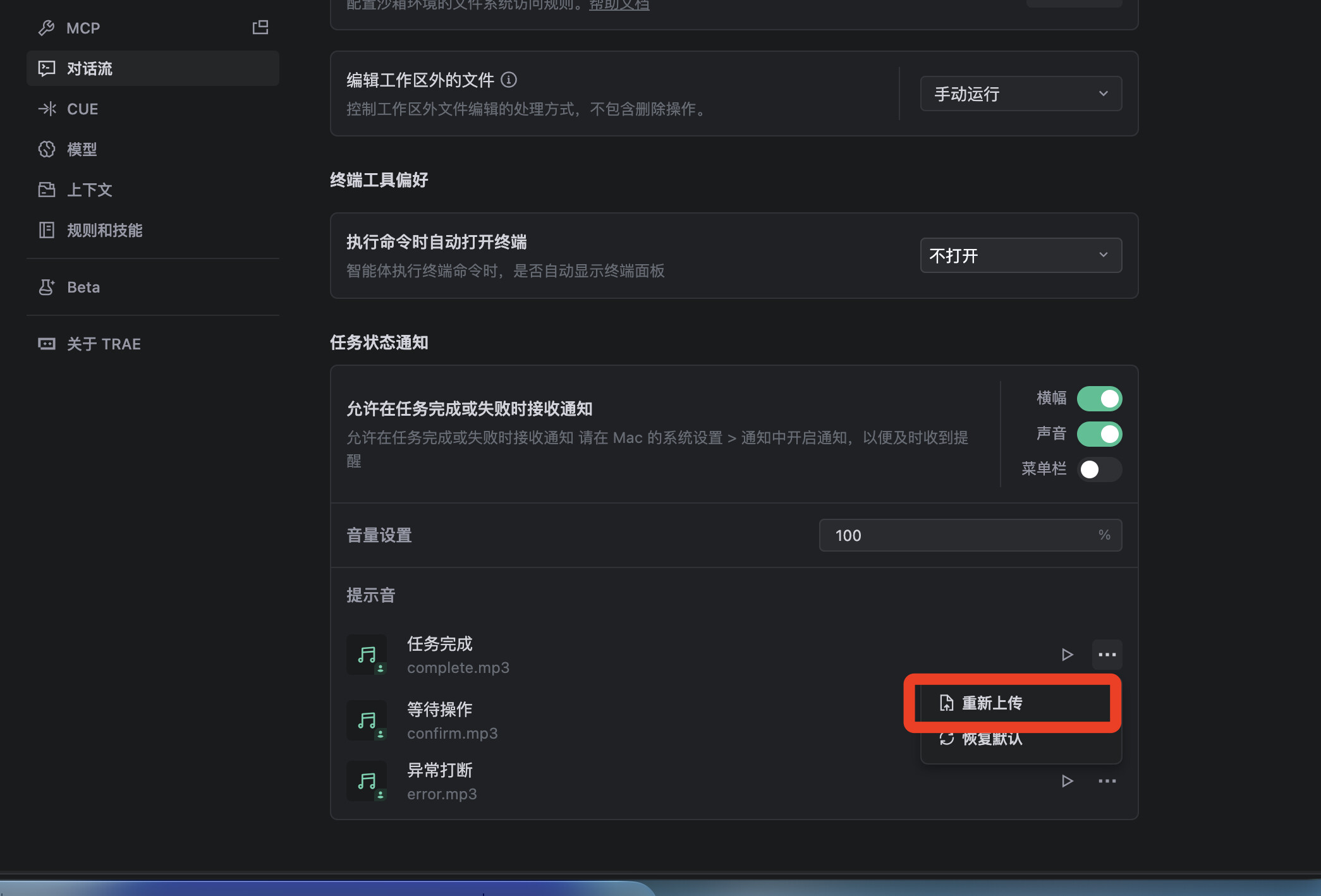Play the 任务完成 complete.mp3 sound
Image resolution: width=1321 pixels, height=896 pixels.
(x=1067, y=655)
